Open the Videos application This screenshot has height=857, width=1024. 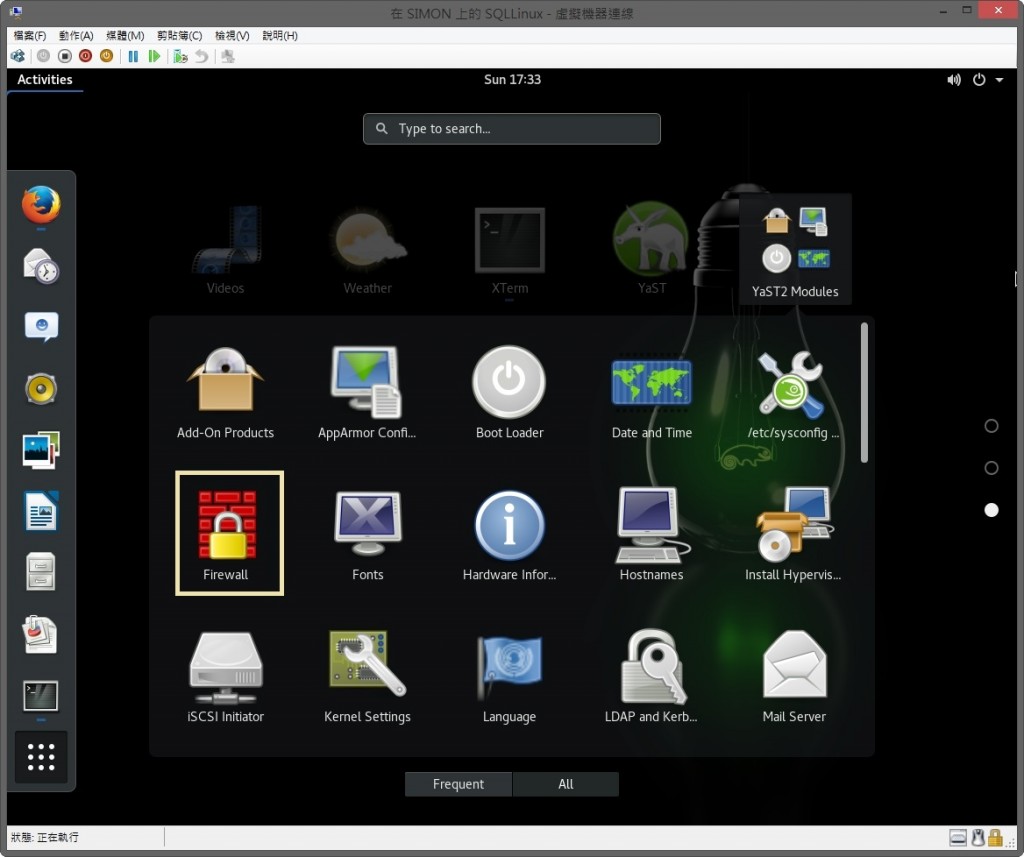pyautogui.click(x=225, y=248)
